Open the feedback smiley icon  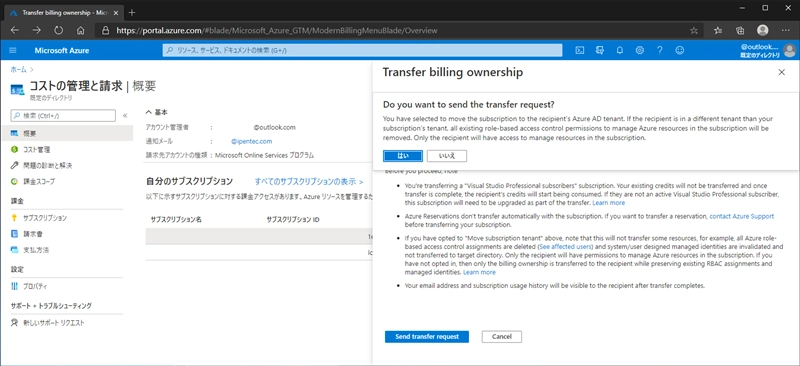680,50
